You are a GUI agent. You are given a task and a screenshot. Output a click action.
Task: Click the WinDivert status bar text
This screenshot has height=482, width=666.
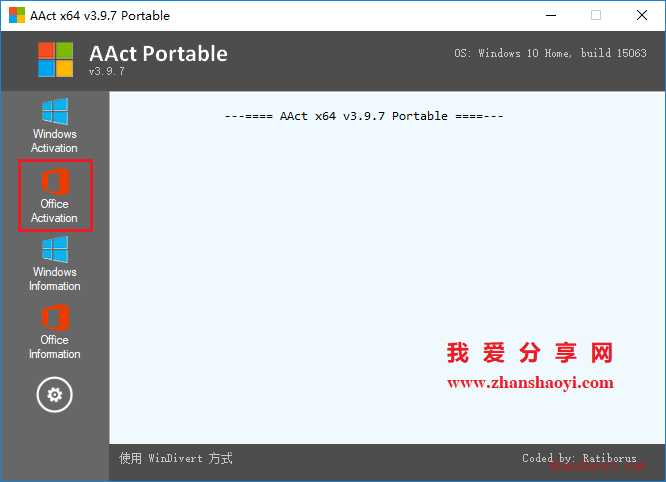pos(176,458)
